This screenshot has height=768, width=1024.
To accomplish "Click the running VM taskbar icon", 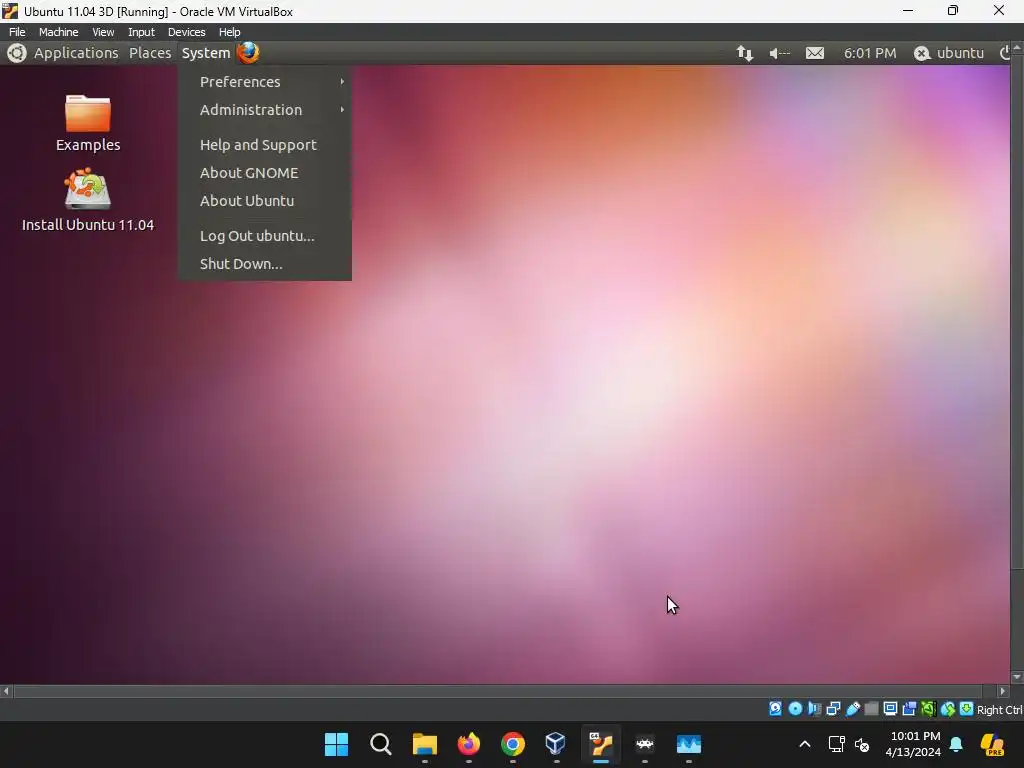I will (x=601, y=744).
